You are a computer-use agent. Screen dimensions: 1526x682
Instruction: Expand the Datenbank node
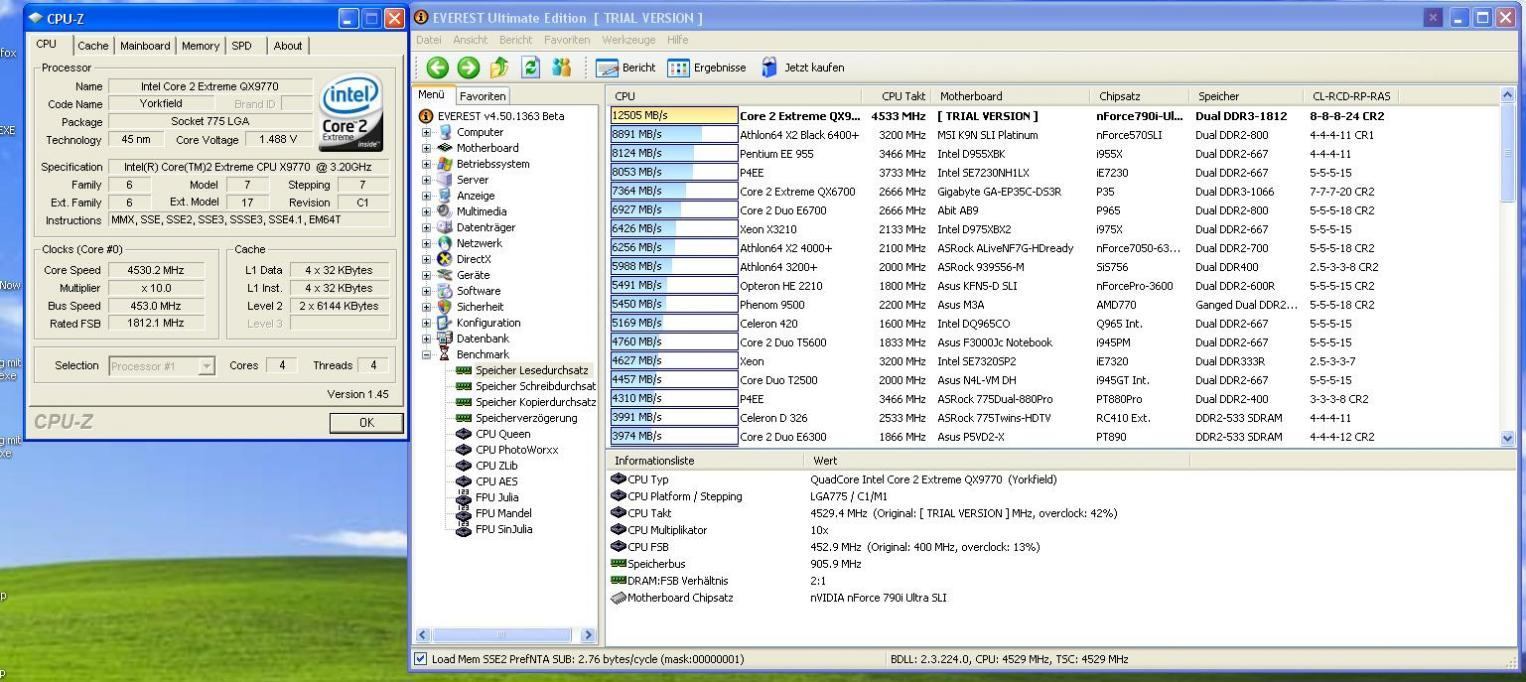point(428,339)
